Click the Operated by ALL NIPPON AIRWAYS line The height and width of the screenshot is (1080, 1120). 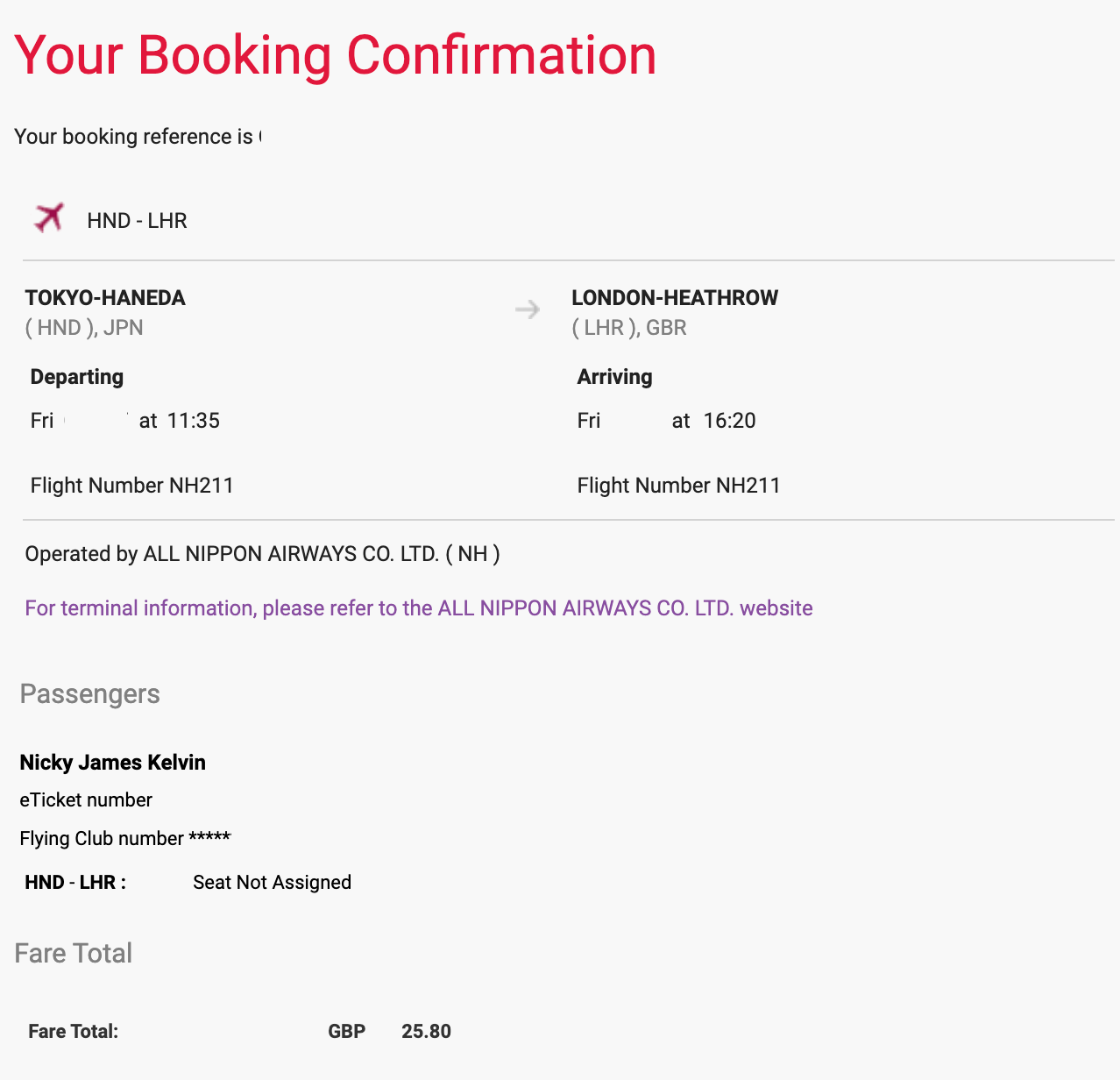click(263, 554)
